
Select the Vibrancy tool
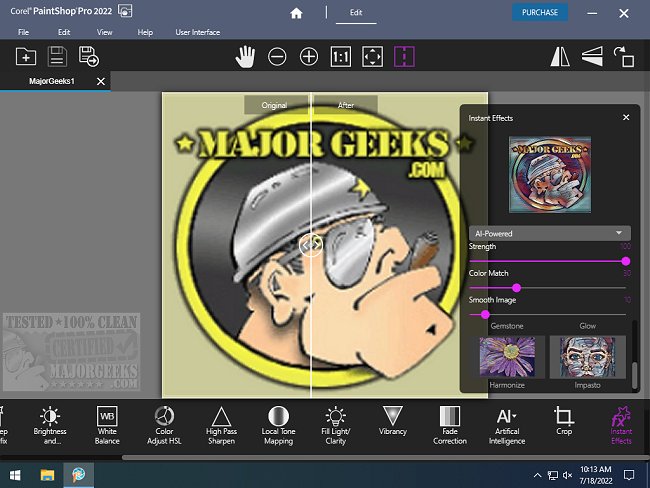tap(393, 421)
